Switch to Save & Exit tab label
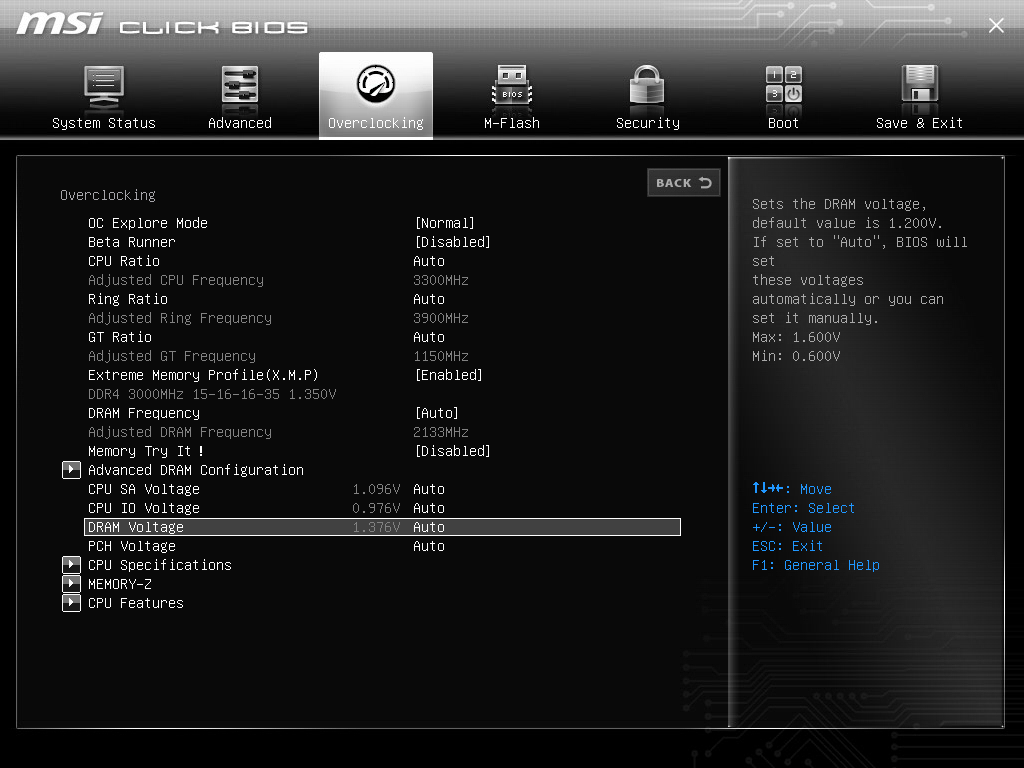The height and width of the screenshot is (768, 1024). [920, 123]
